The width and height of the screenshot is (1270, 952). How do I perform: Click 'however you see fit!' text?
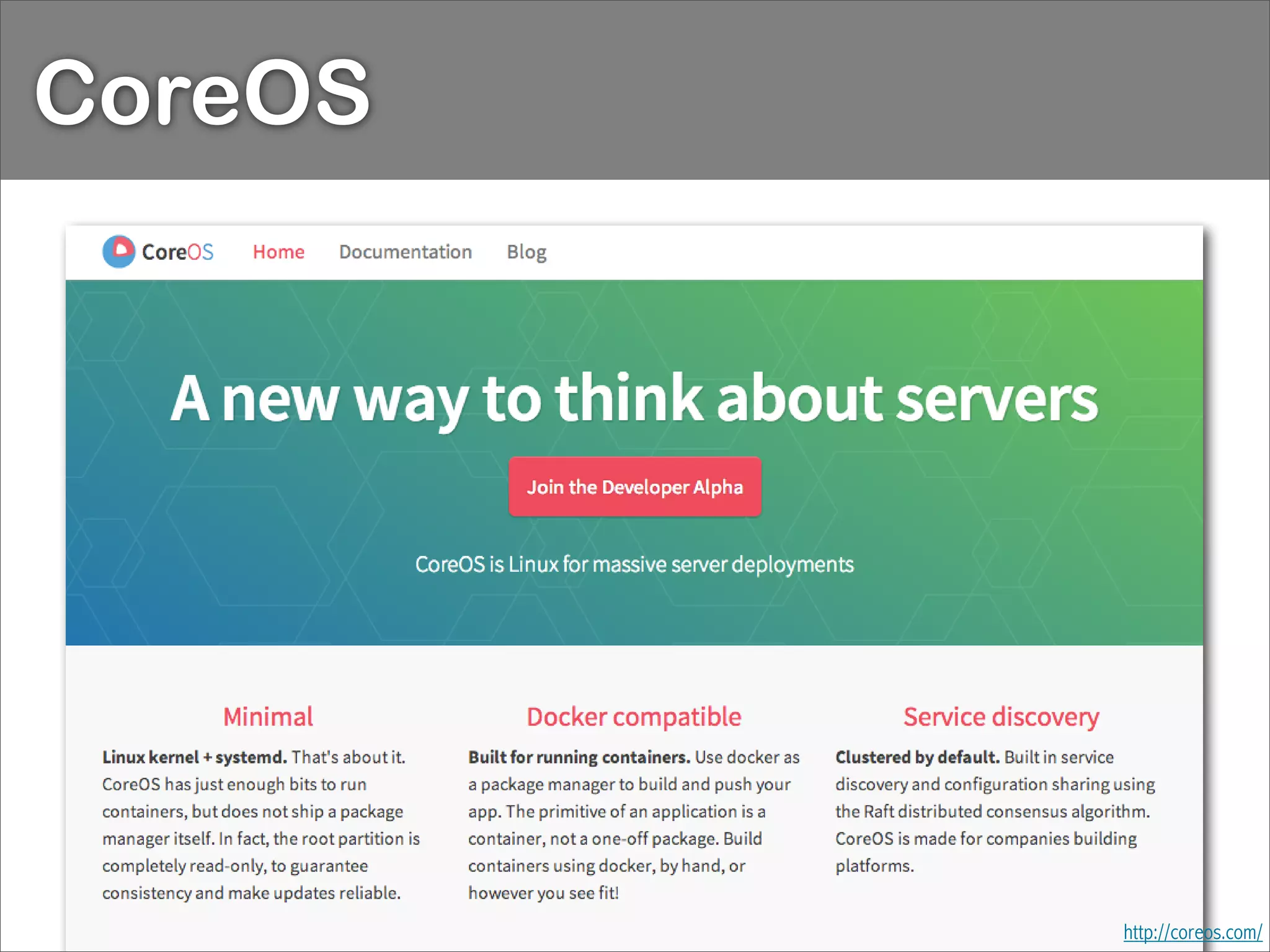click(x=543, y=893)
